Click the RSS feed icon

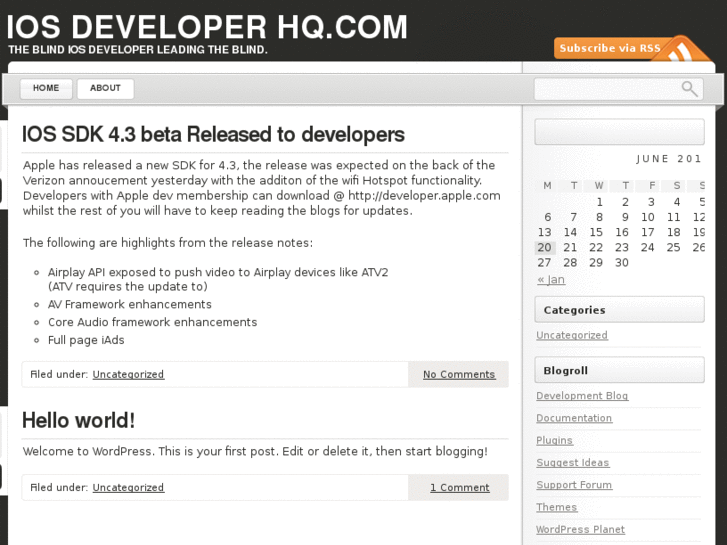click(x=681, y=50)
